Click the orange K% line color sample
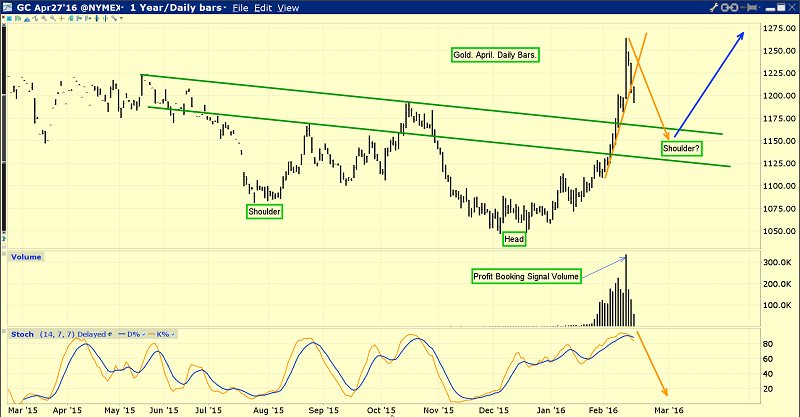800x417 pixels. 151,334
